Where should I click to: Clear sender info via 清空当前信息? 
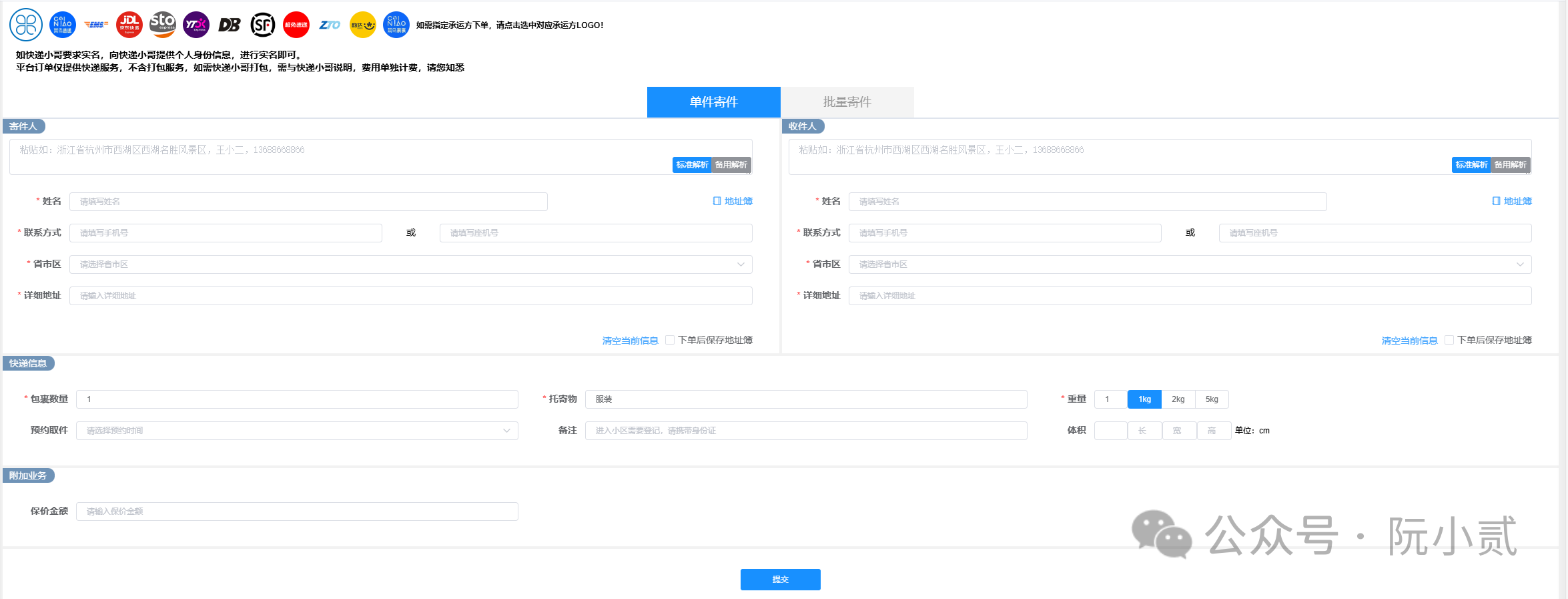[x=630, y=341]
